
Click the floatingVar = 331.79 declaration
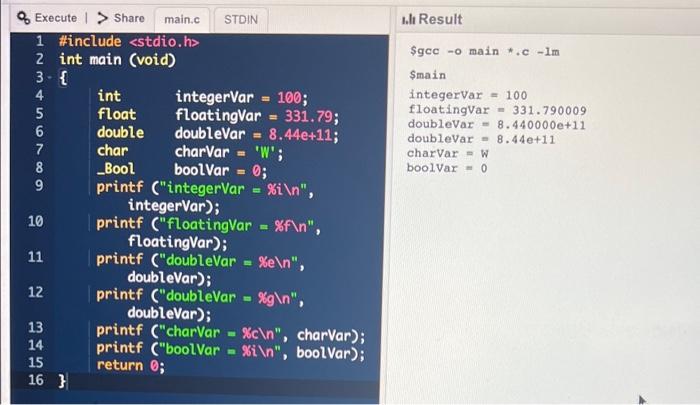tap(218, 115)
